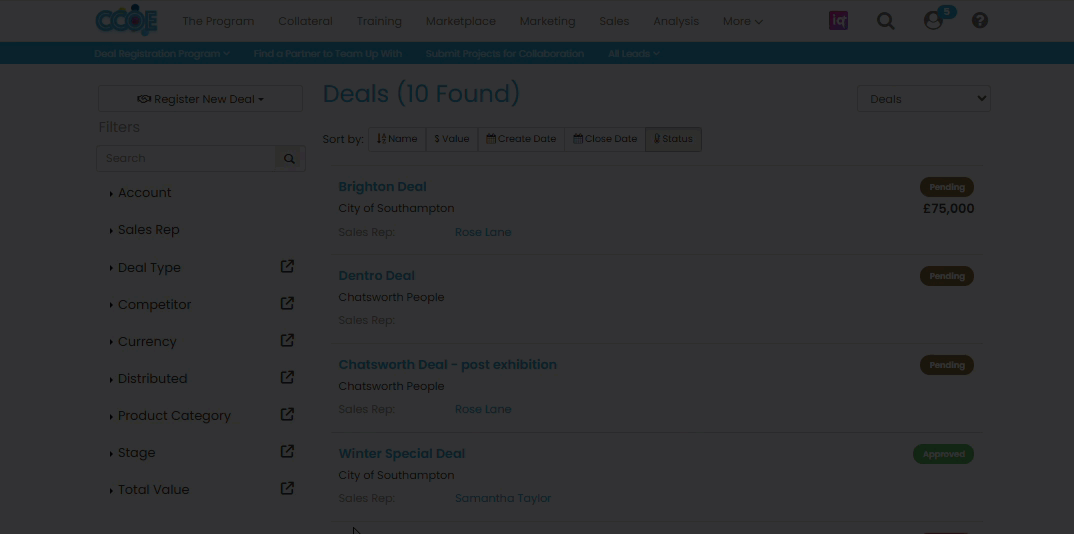The width and height of the screenshot is (1074, 534).
Task: Open Product Category filter pop-out icon
Action: 288,414
